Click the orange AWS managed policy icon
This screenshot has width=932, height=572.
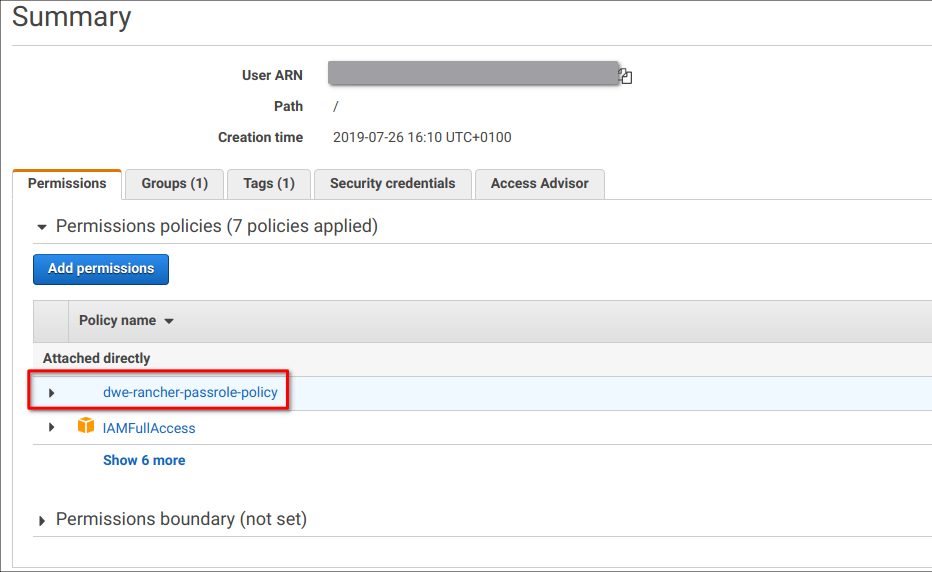(x=86, y=425)
